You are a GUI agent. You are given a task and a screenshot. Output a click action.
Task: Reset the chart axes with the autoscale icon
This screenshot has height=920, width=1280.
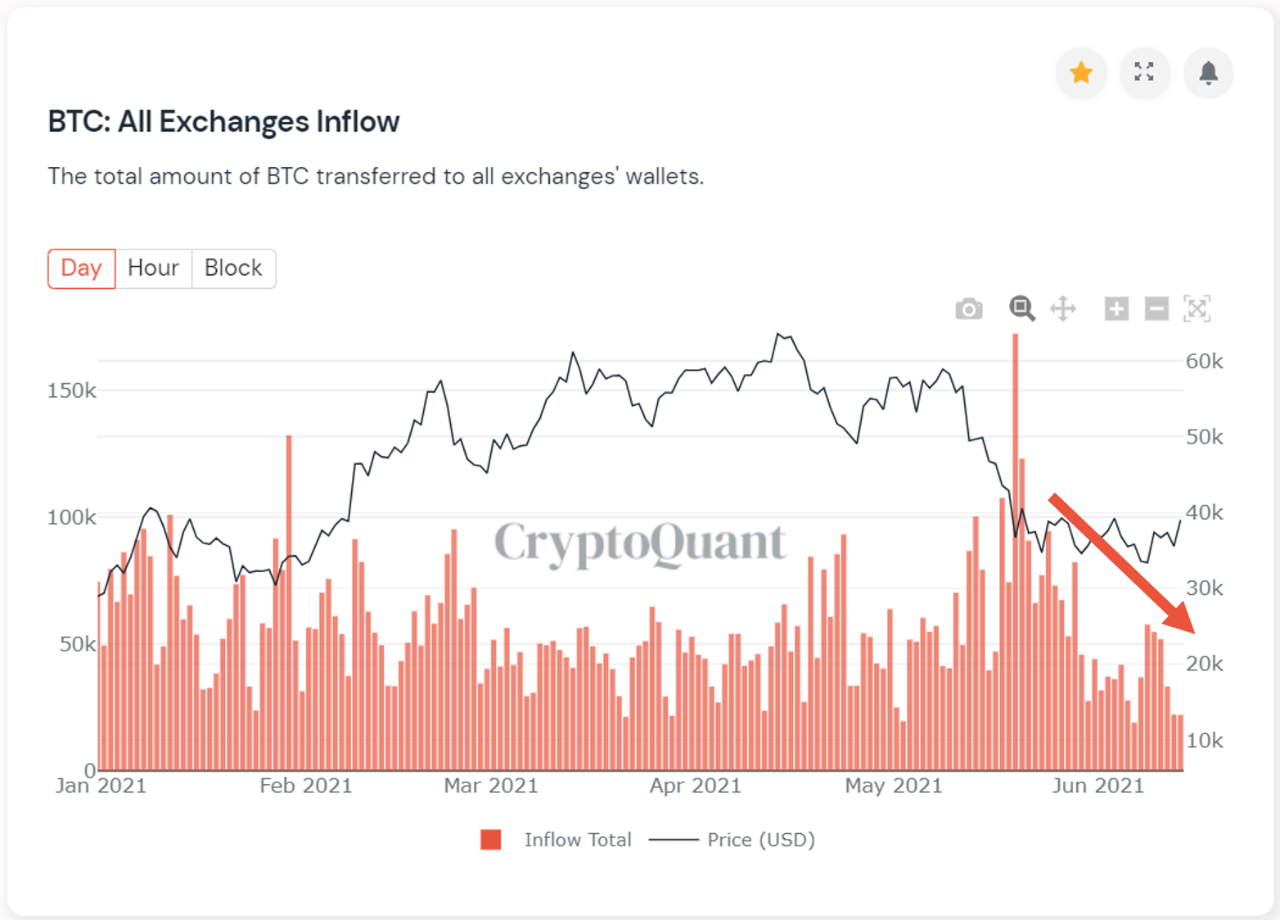click(x=1198, y=308)
